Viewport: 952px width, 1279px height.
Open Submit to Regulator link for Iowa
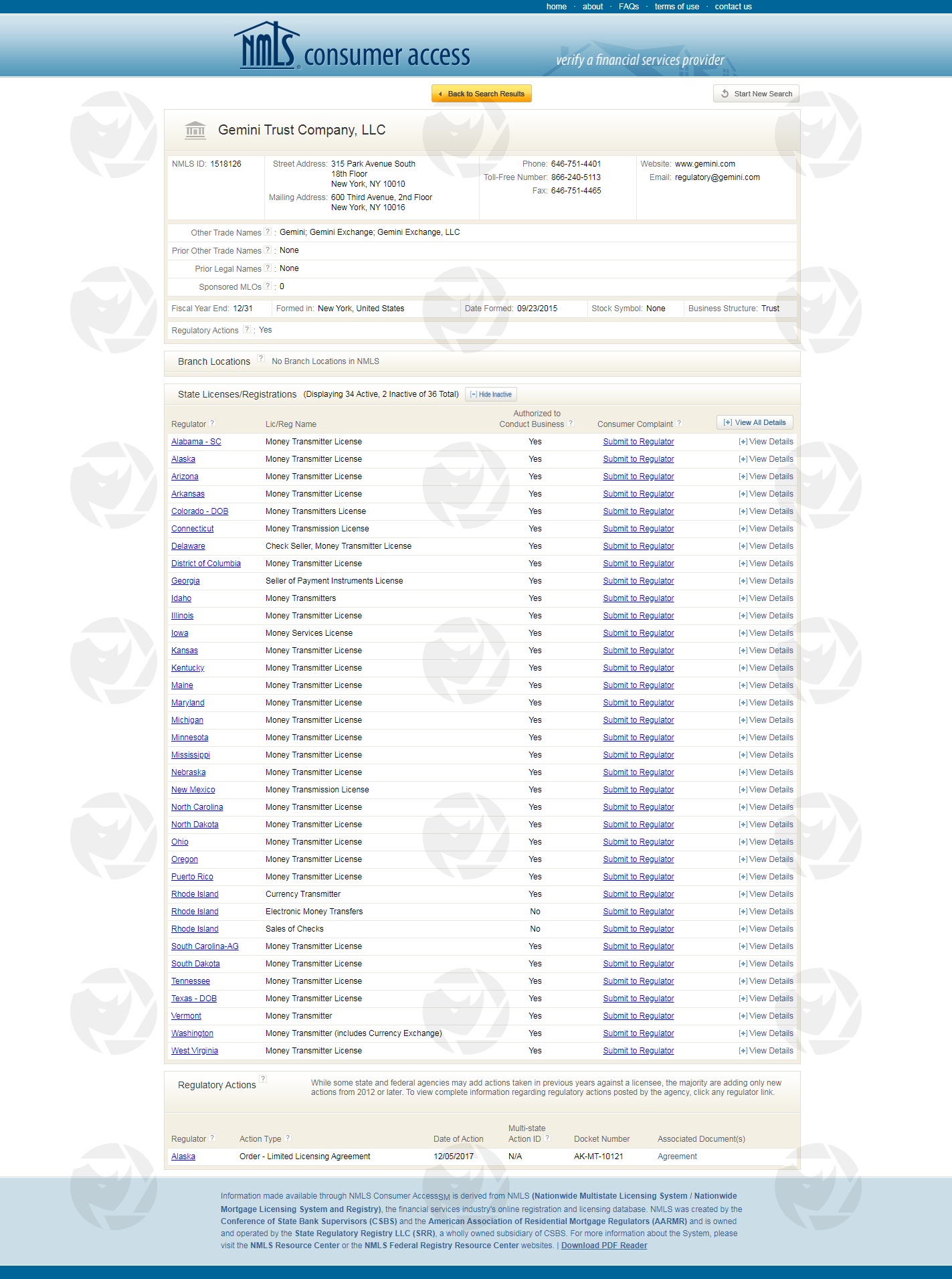(x=638, y=633)
